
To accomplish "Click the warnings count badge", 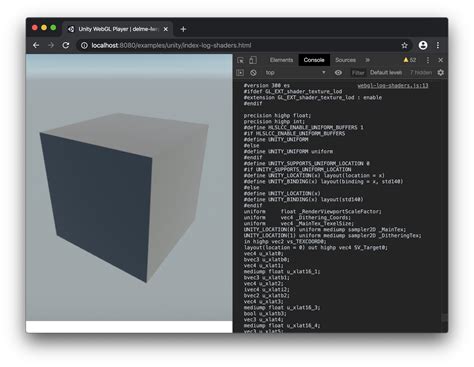I will (410, 60).
